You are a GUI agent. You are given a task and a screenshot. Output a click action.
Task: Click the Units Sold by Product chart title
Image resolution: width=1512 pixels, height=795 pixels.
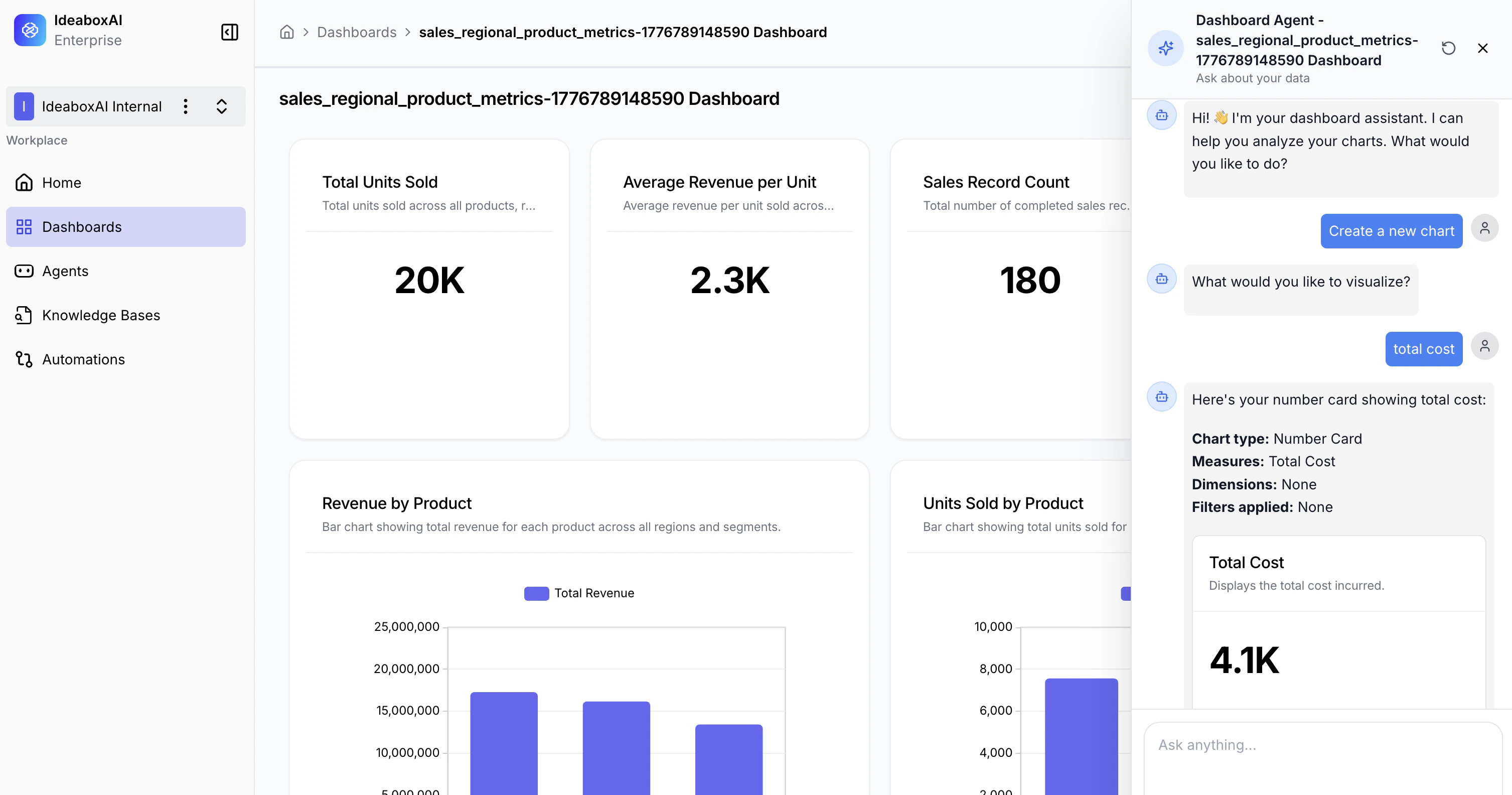point(1003,503)
